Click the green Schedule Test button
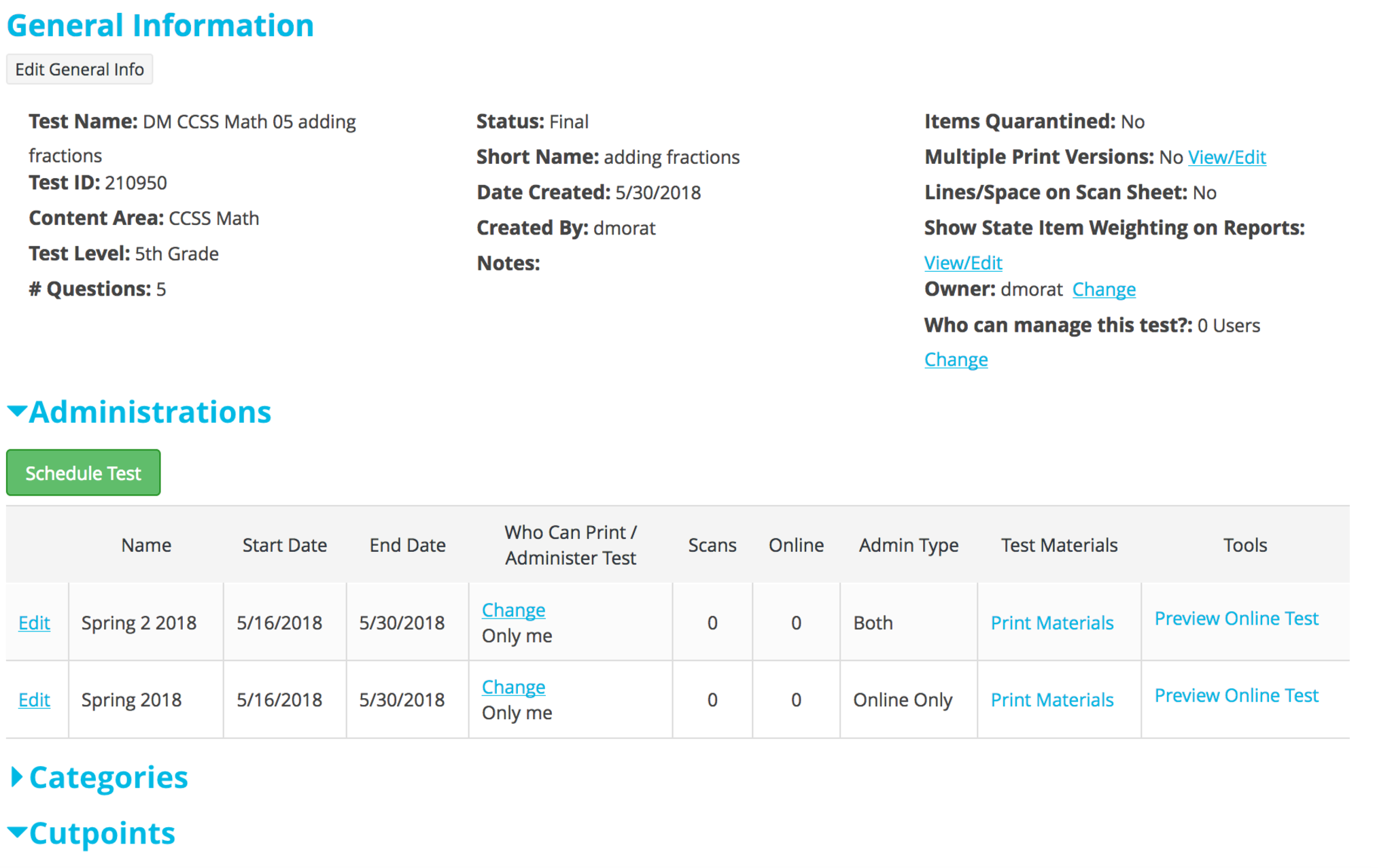 pos(83,472)
